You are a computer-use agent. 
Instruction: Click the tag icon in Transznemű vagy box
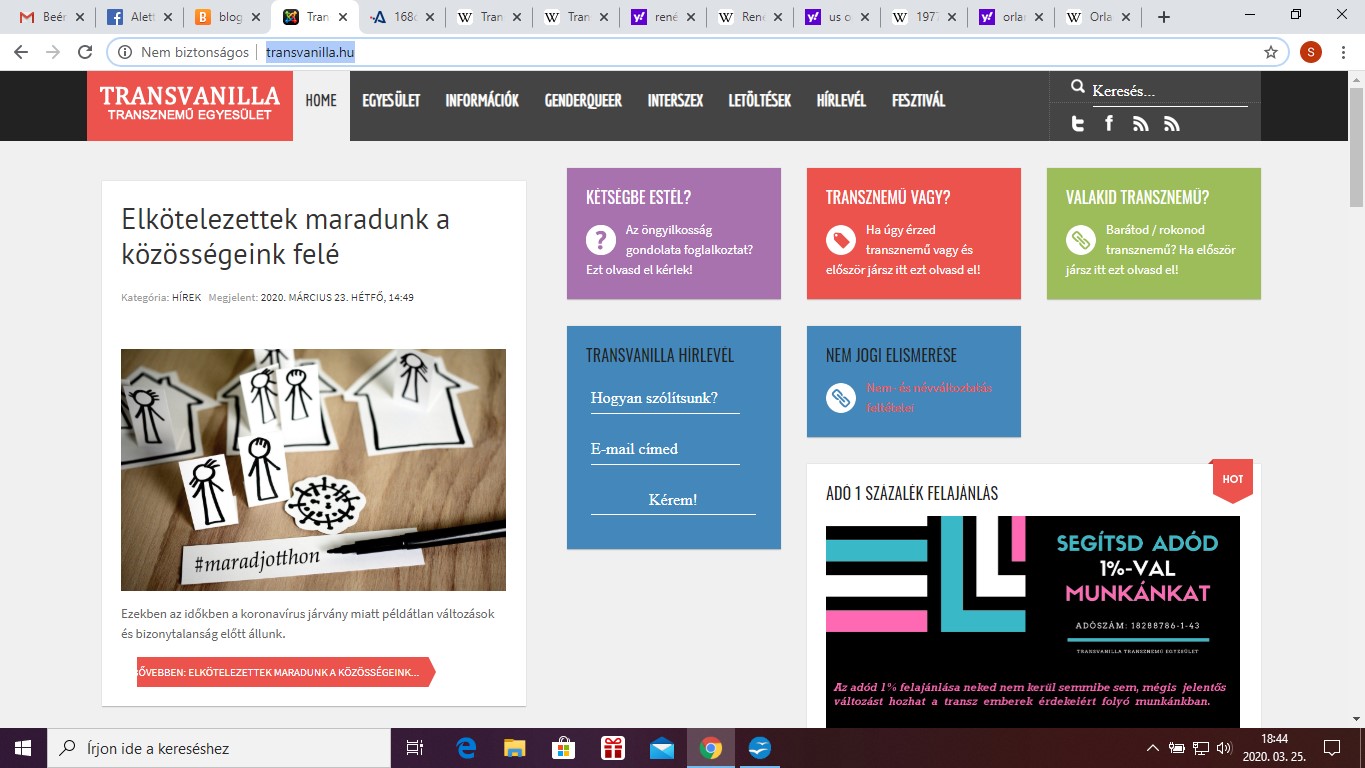tap(841, 240)
